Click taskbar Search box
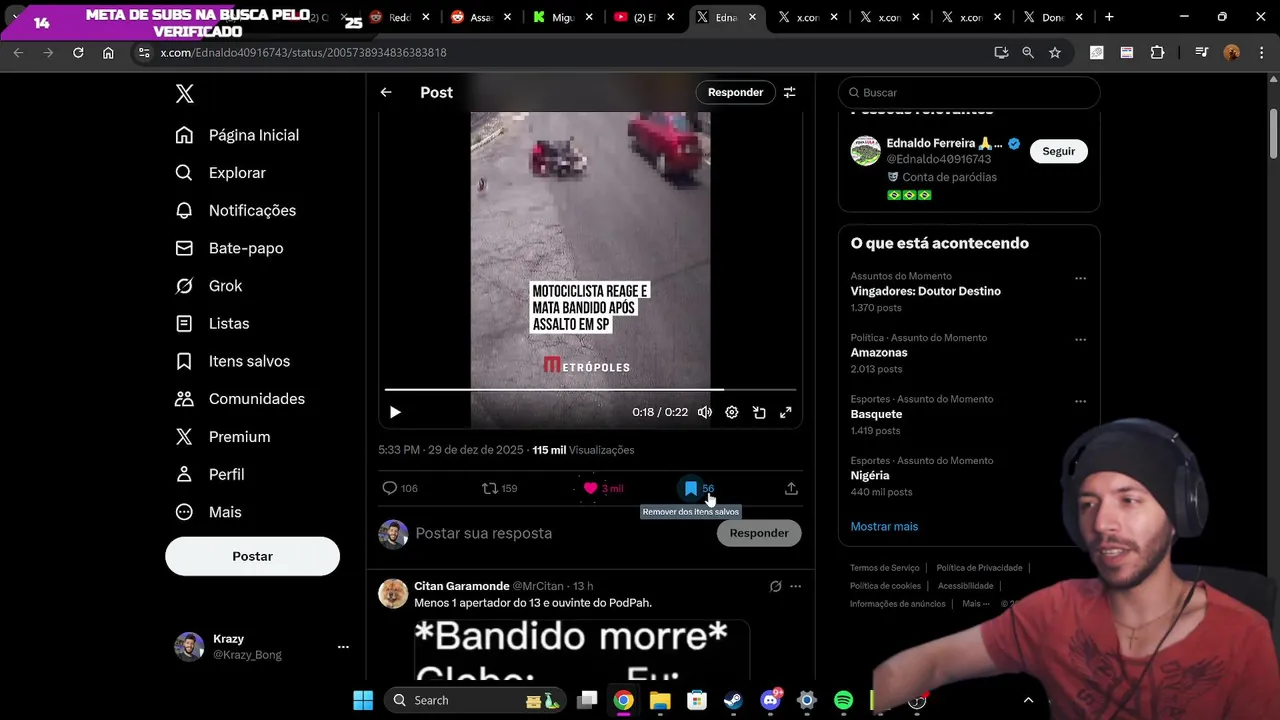The image size is (1280, 720). pyautogui.click(x=475, y=700)
